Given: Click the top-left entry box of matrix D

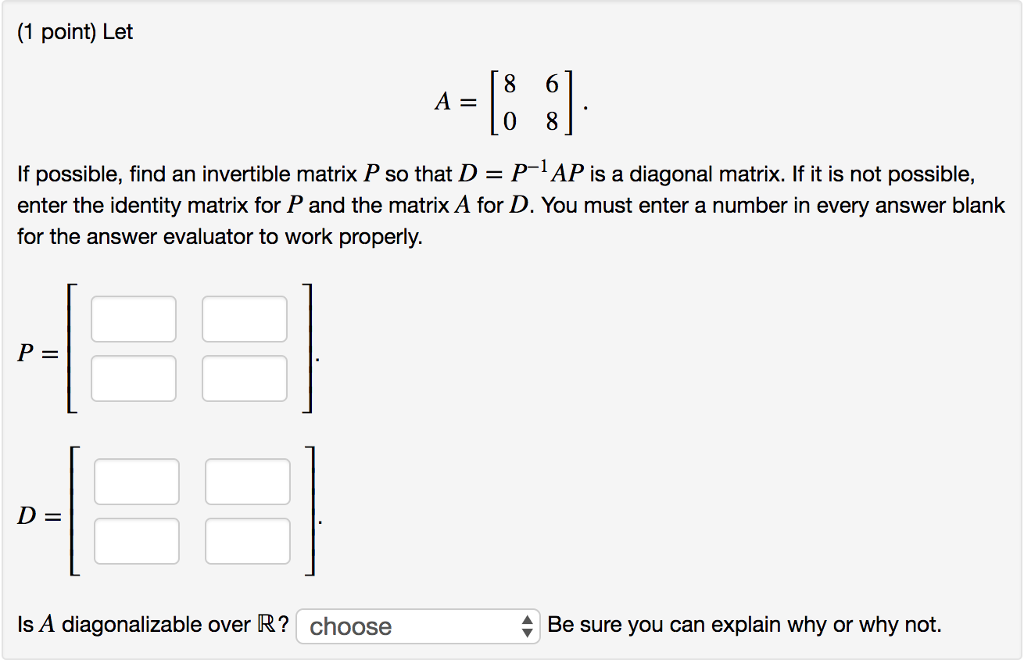Looking at the screenshot, I should coord(136,481).
